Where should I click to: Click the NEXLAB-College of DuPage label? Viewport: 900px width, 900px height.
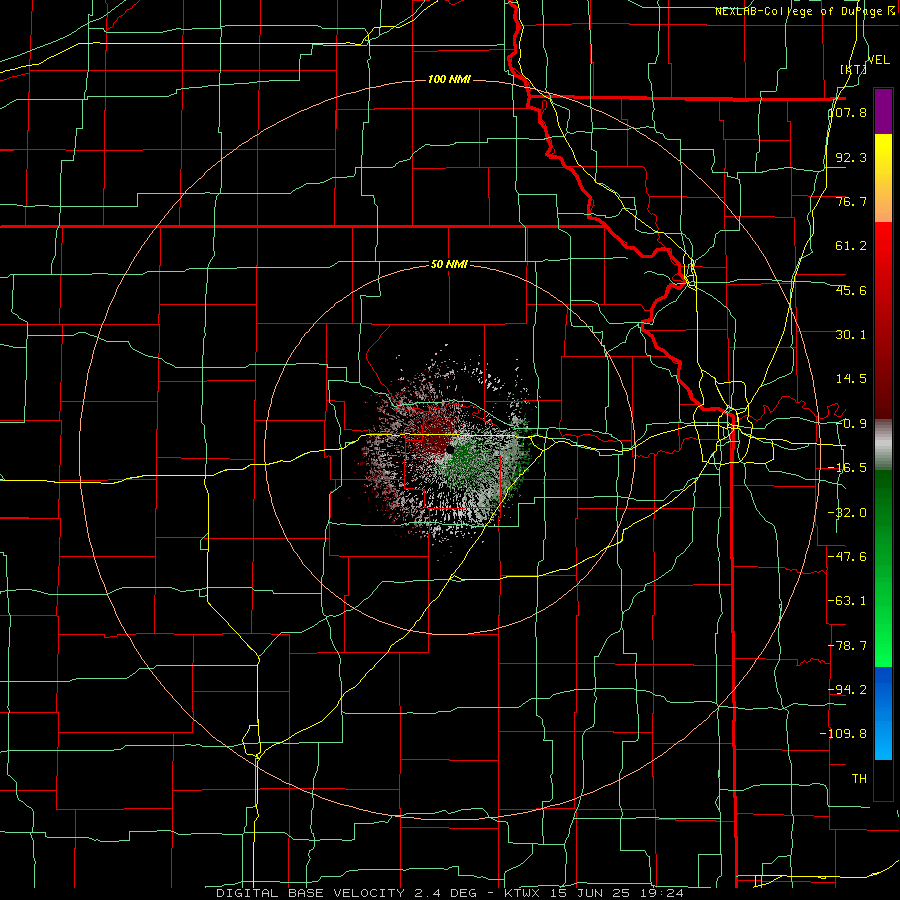(x=804, y=11)
